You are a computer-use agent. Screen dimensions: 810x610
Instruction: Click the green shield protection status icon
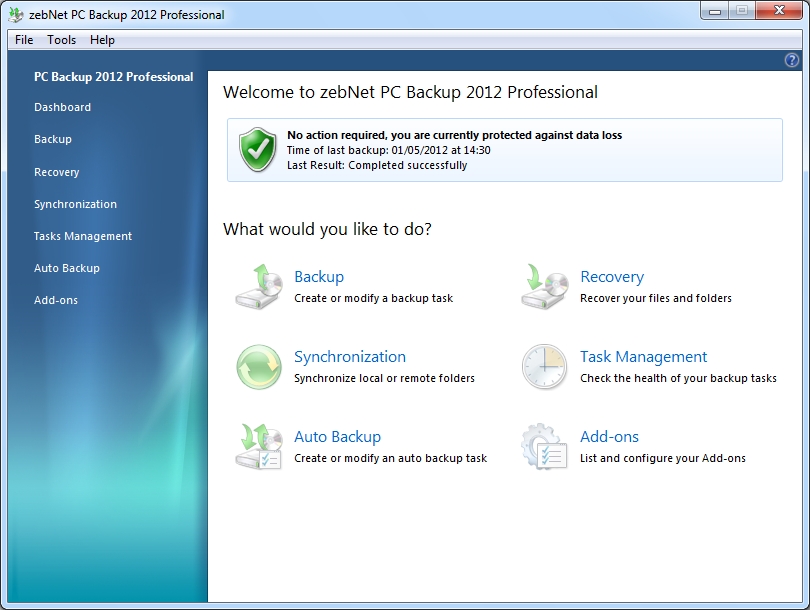(x=257, y=150)
